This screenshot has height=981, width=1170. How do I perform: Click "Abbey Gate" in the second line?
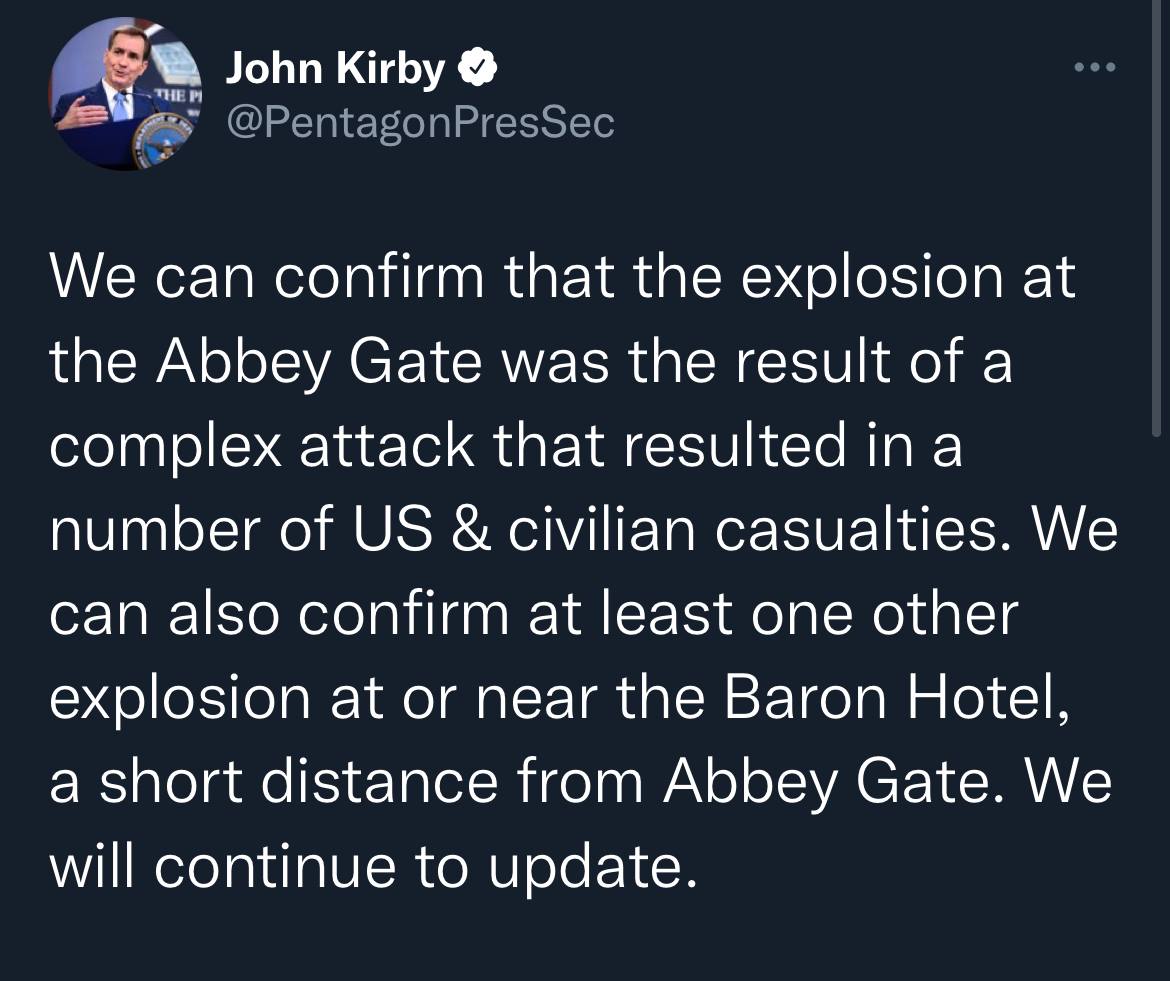[x=319, y=363]
